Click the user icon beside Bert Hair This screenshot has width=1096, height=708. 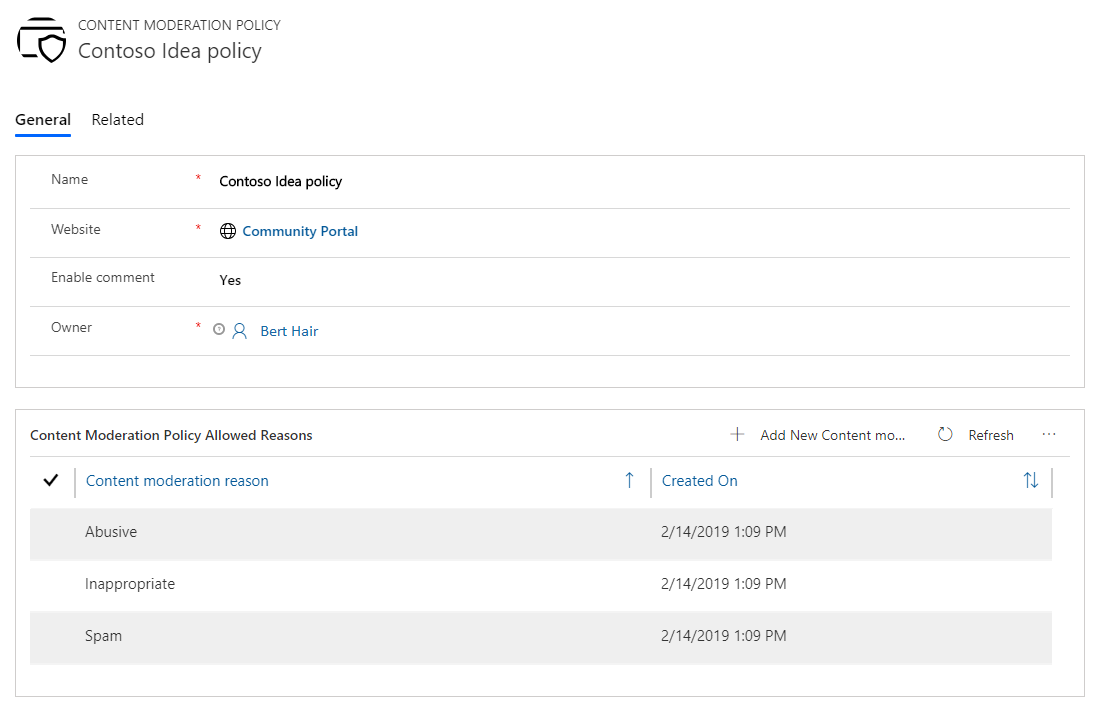click(240, 331)
